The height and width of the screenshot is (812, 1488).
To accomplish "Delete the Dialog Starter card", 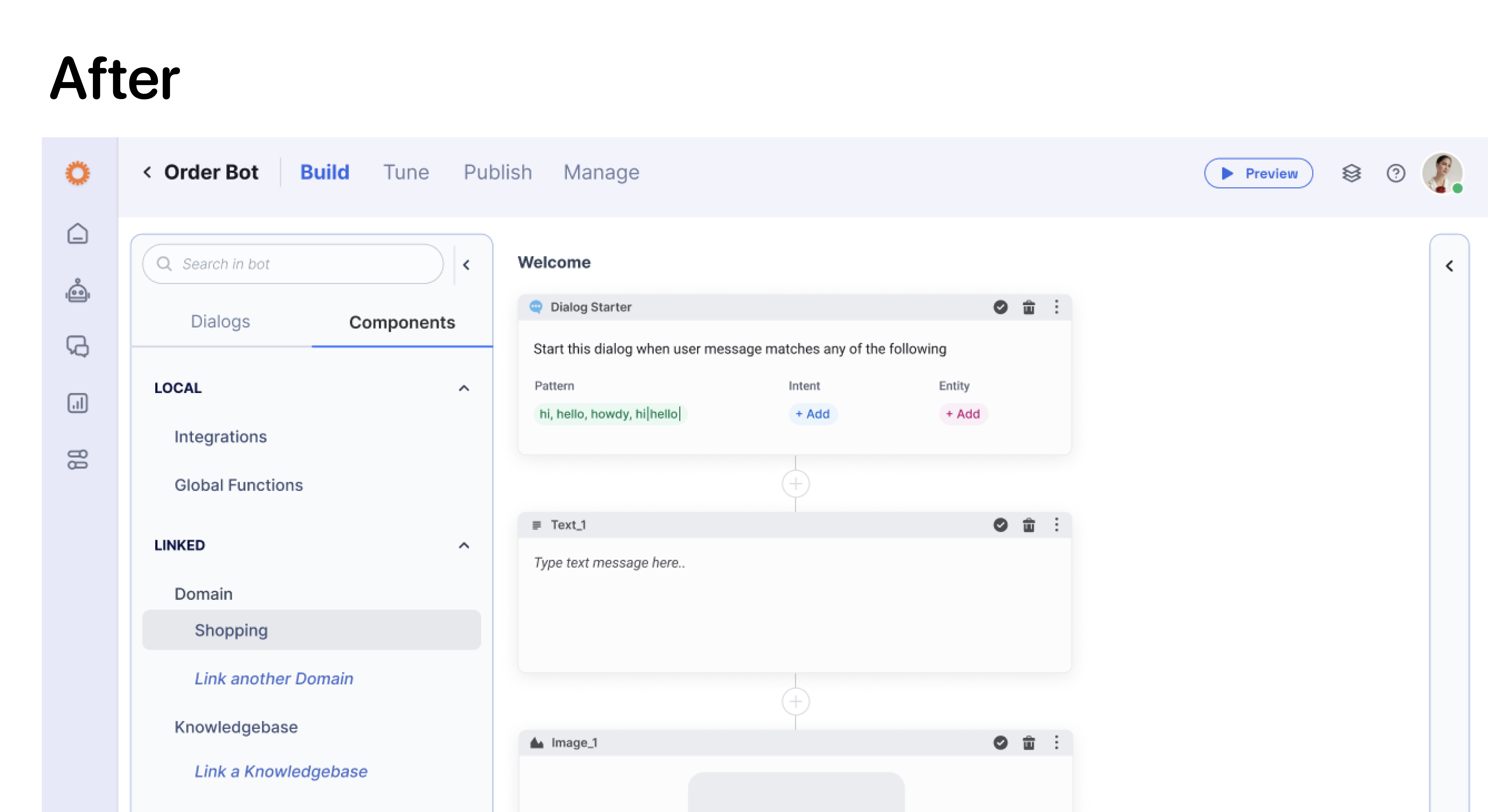I will pos(1029,307).
